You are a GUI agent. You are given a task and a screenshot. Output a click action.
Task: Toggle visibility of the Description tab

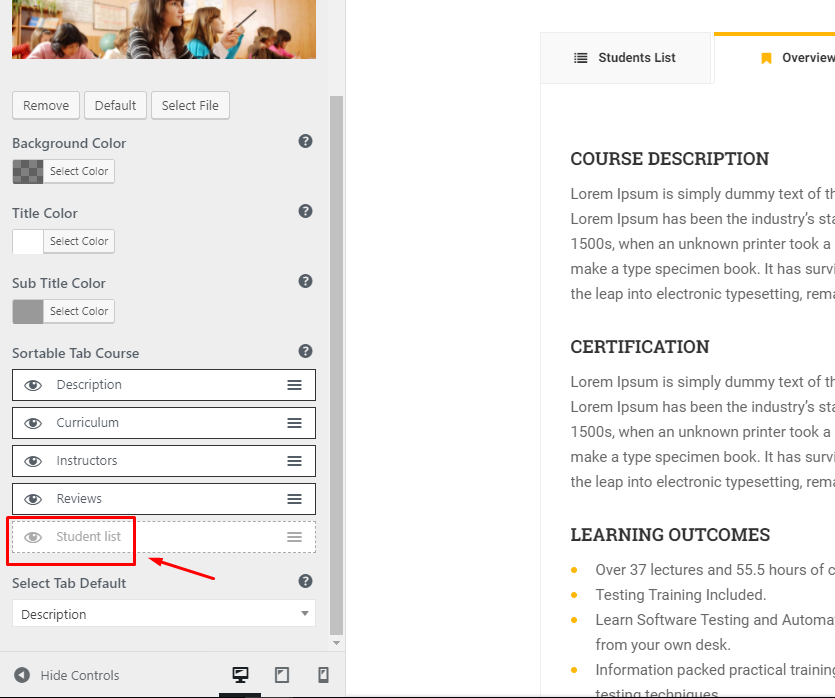point(33,385)
